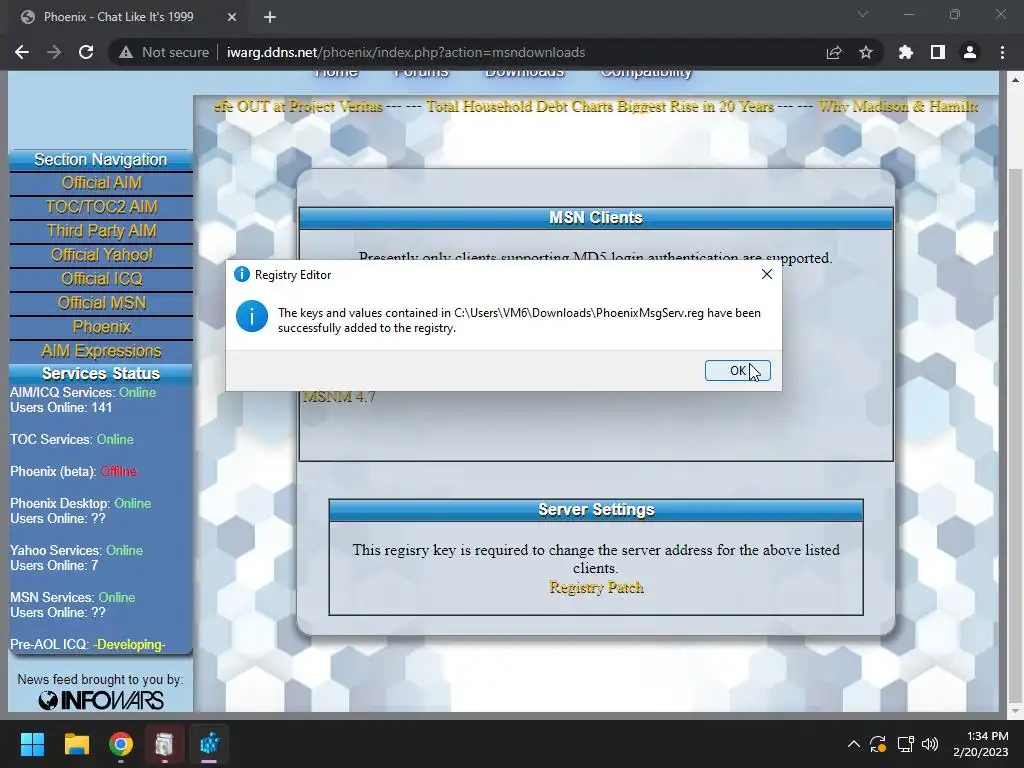Image resolution: width=1024 pixels, height=768 pixels.
Task: Click the Section Navigation header
Action: pyautogui.click(x=101, y=160)
